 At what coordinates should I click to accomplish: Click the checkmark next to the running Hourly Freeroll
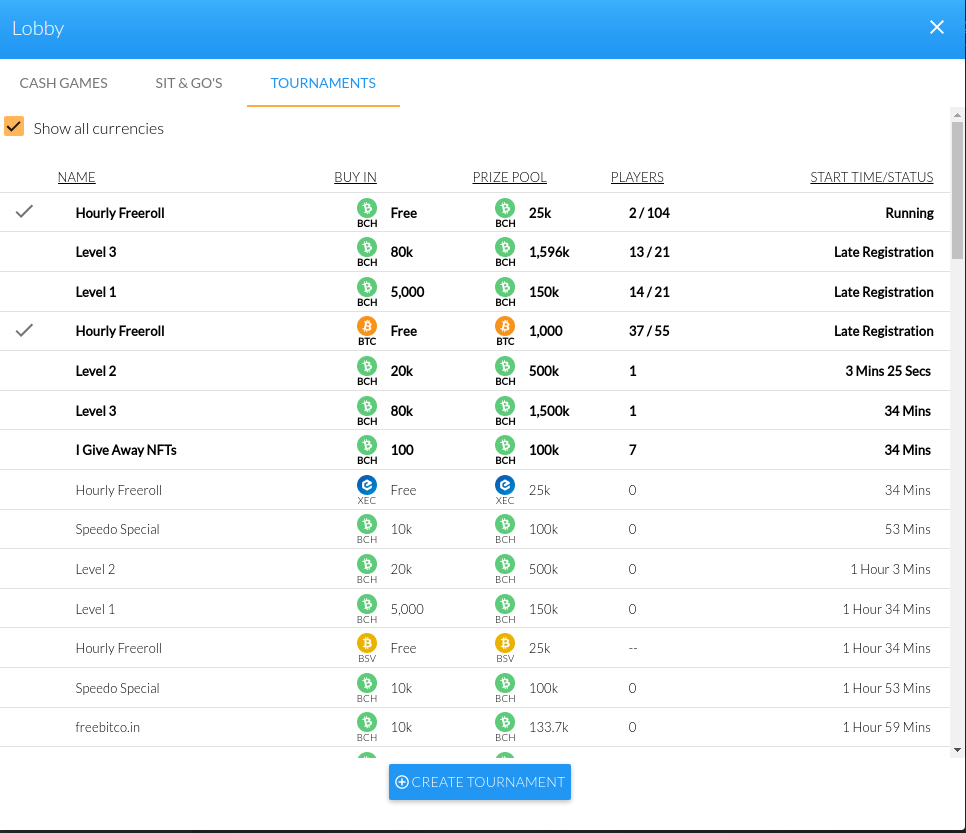(x=24, y=211)
